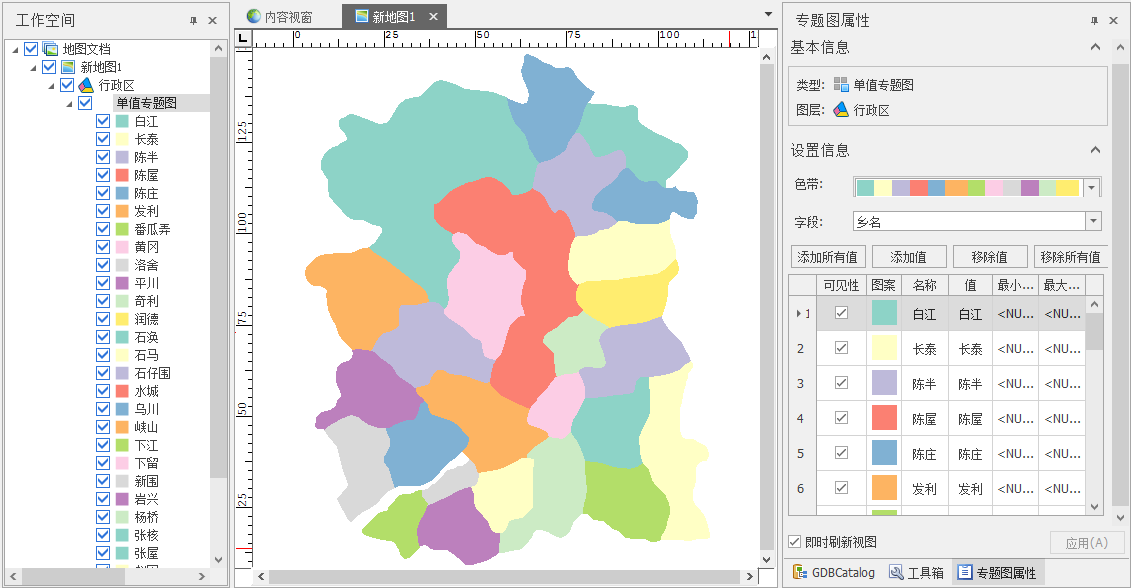Uncheck the 陈屋 layer item checkbox
Viewport: 1131px width, 588px height.
(x=102, y=175)
